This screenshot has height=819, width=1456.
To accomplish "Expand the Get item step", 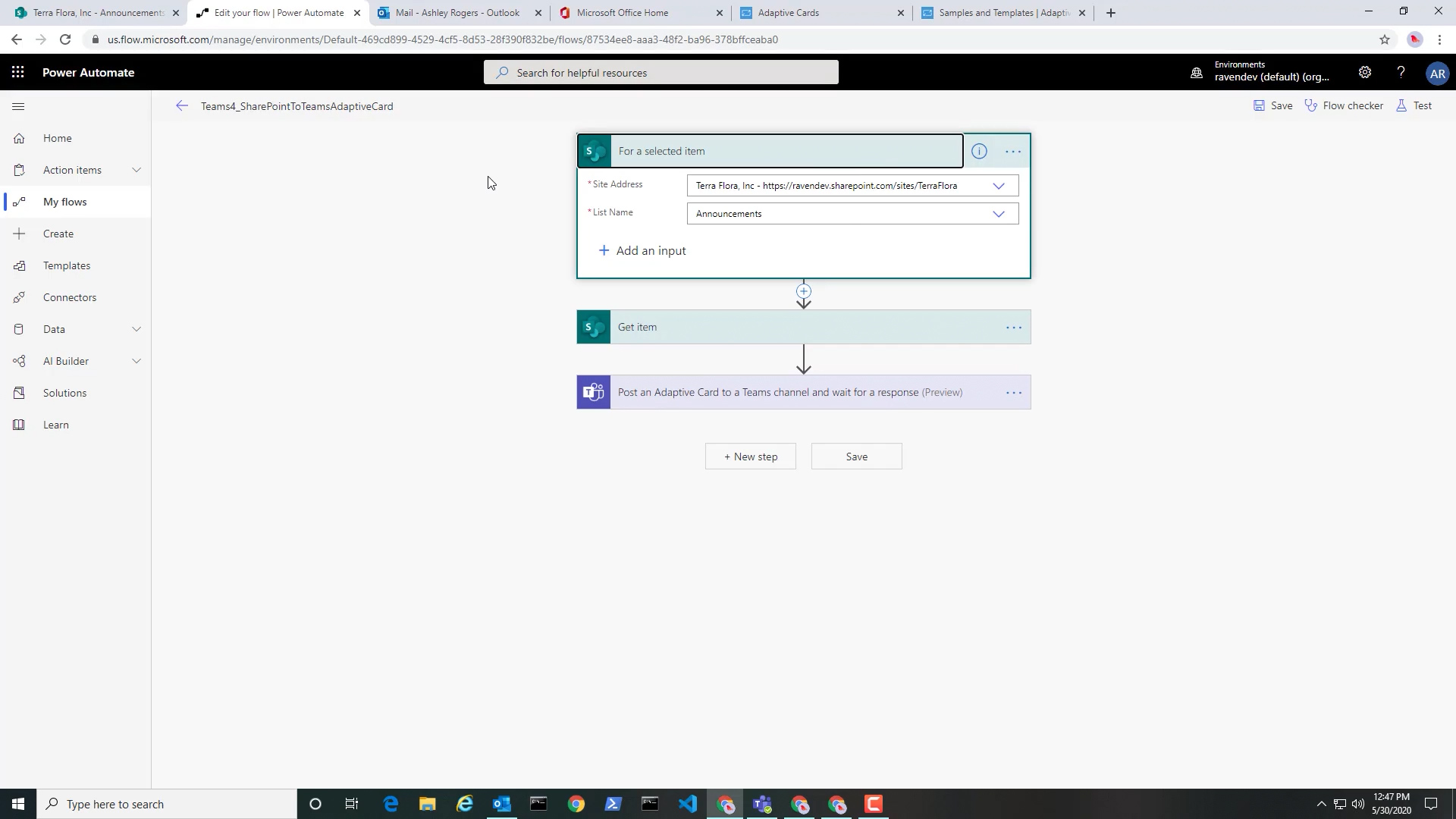I will click(x=804, y=327).
